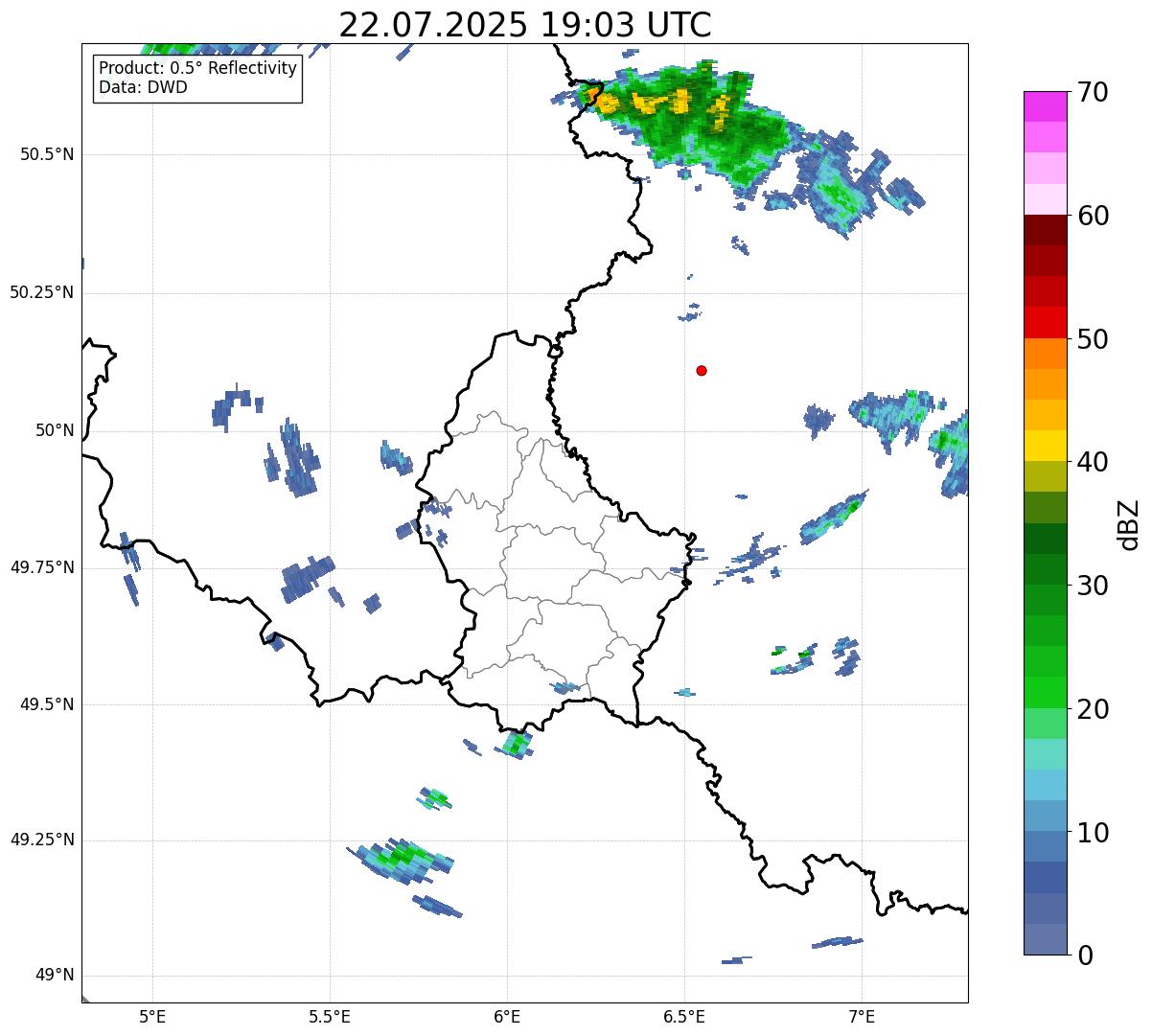Click the magenta swatch atop the colorbar

1046,106
